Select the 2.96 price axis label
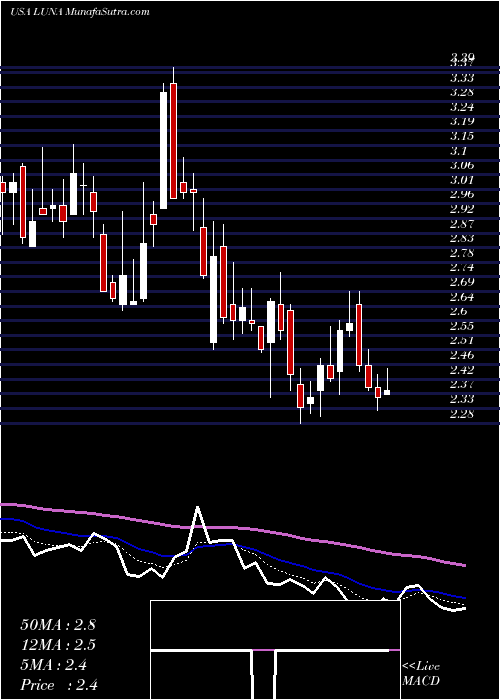This screenshot has width=500, height=700. 462,195
